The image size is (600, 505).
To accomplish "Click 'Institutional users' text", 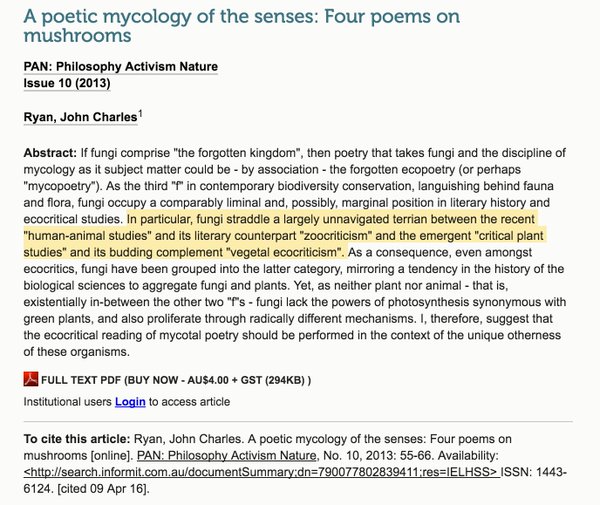I will [x=67, y=402].
